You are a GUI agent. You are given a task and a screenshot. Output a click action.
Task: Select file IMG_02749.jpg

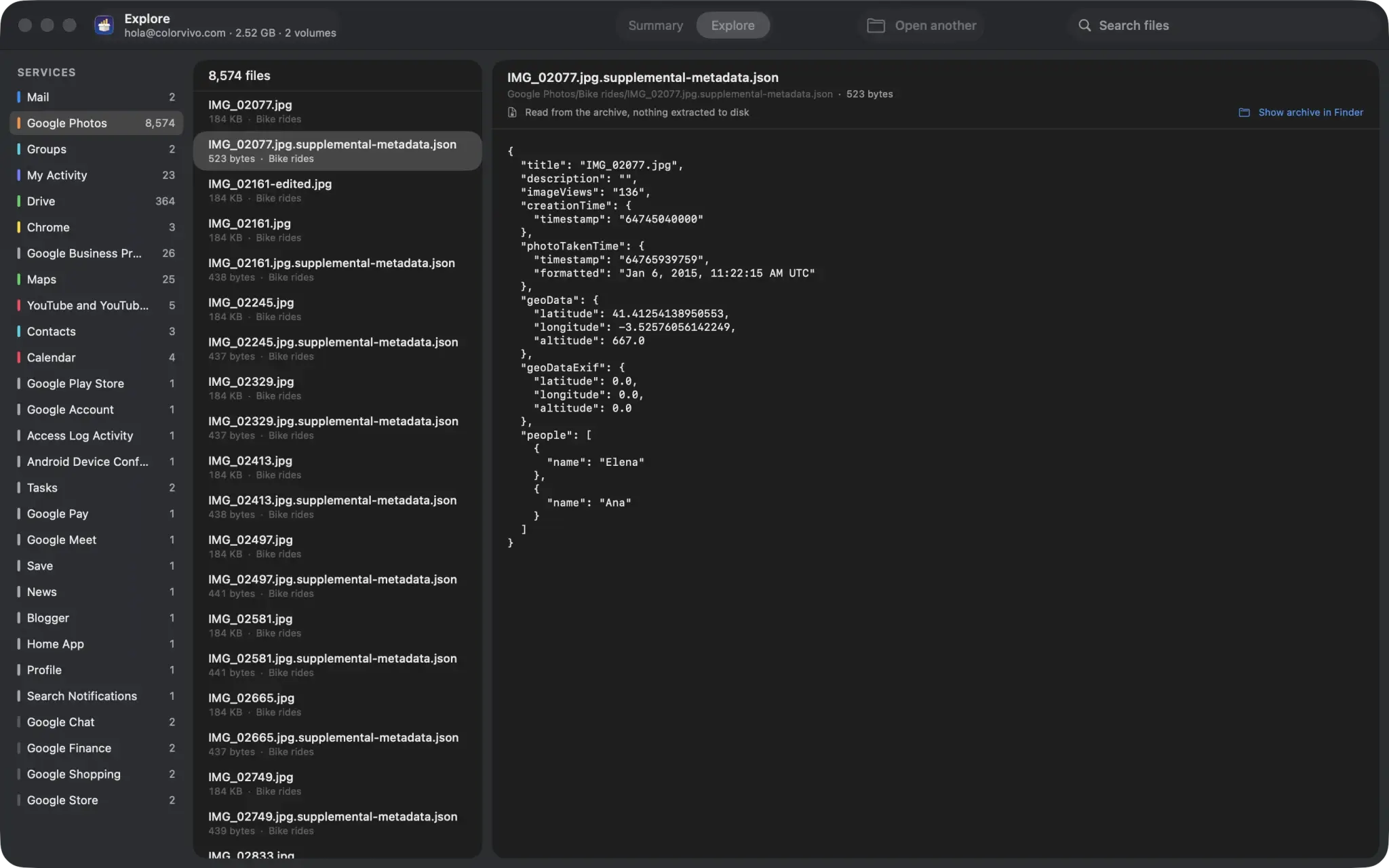pos(337,784)
